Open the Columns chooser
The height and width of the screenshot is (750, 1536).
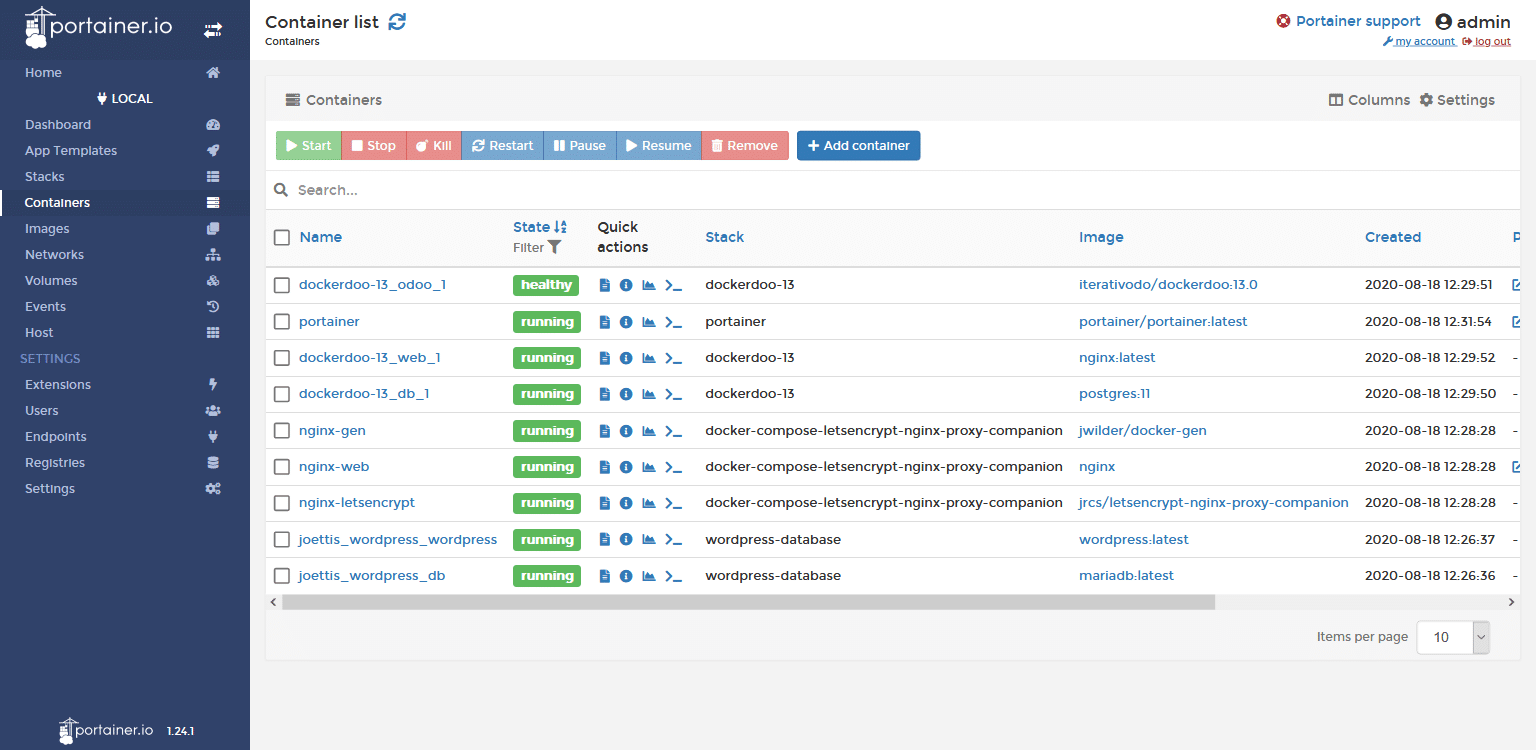[x=1368, y=100]
